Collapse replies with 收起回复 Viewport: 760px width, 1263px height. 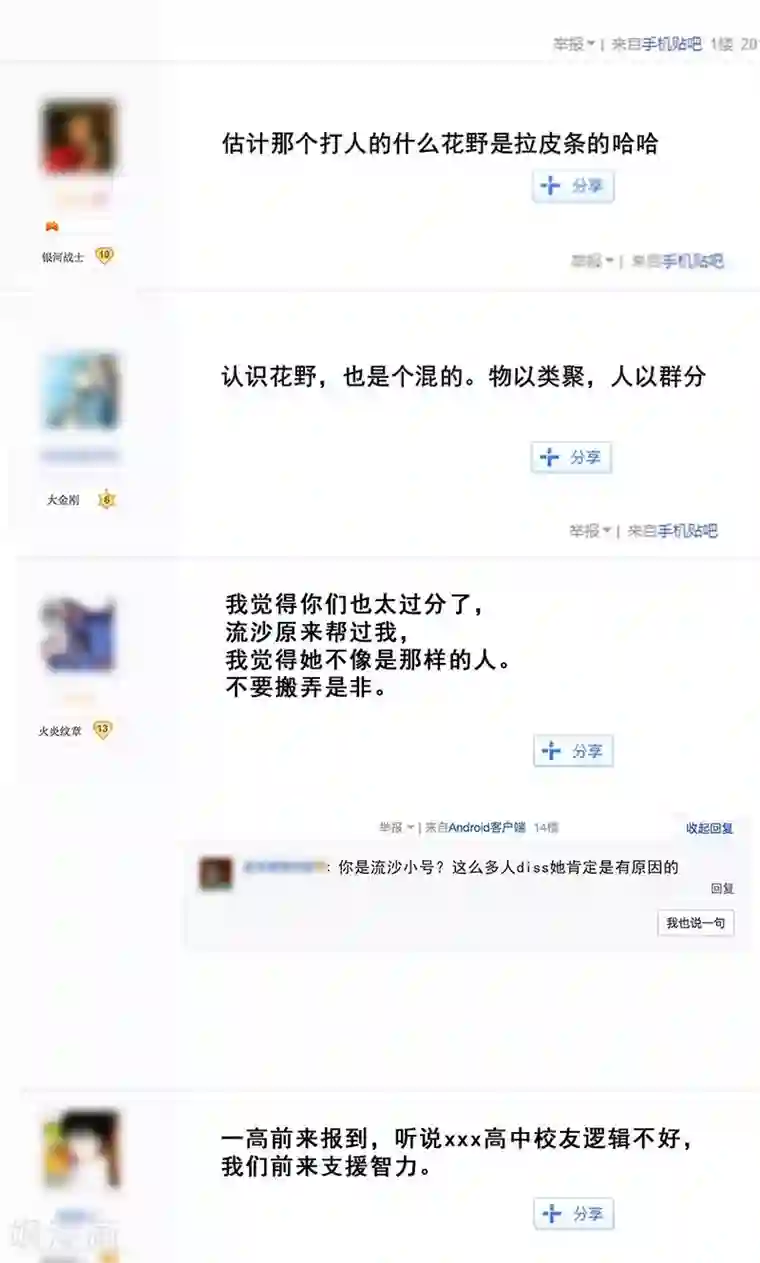tap(710, 828)
